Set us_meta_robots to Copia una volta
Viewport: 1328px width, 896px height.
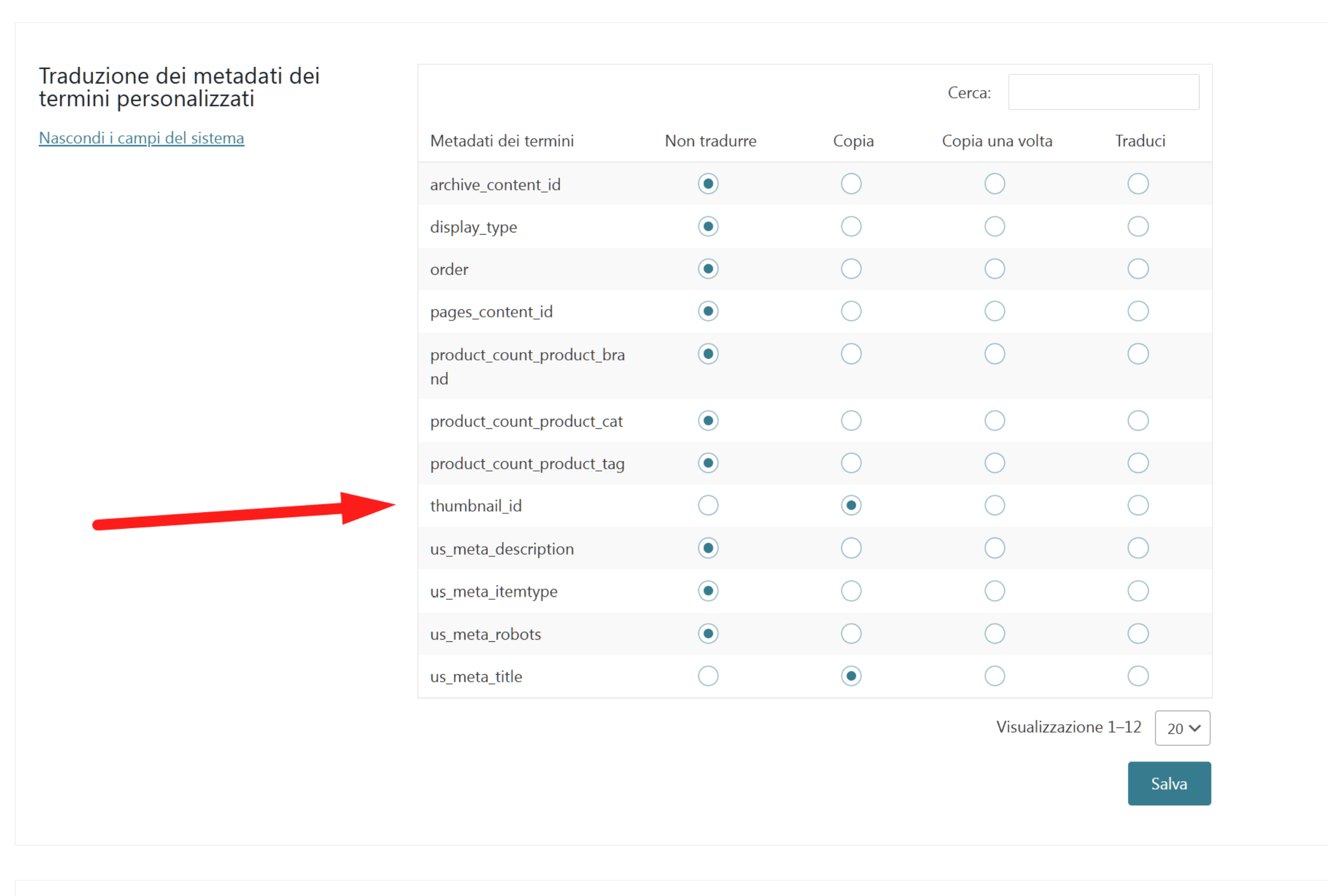coord(994,633)
